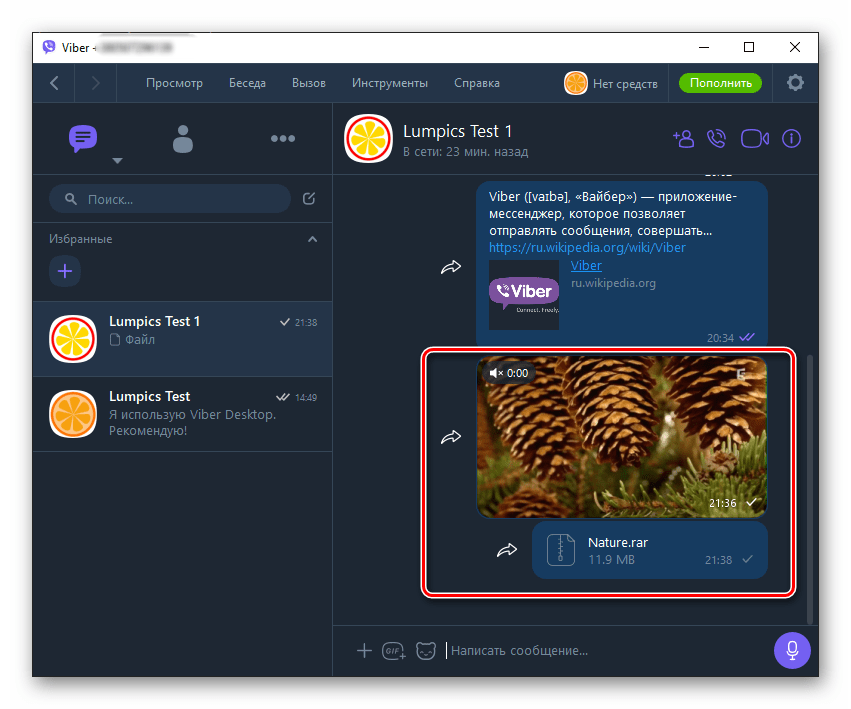
Task: Click the conversation vertical scrollbar
Action: point(810,489)
